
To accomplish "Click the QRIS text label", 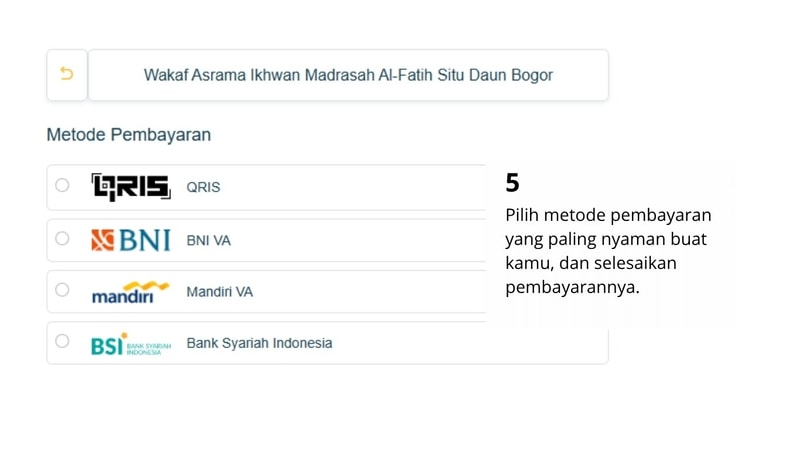I will [x=203, y=187].
